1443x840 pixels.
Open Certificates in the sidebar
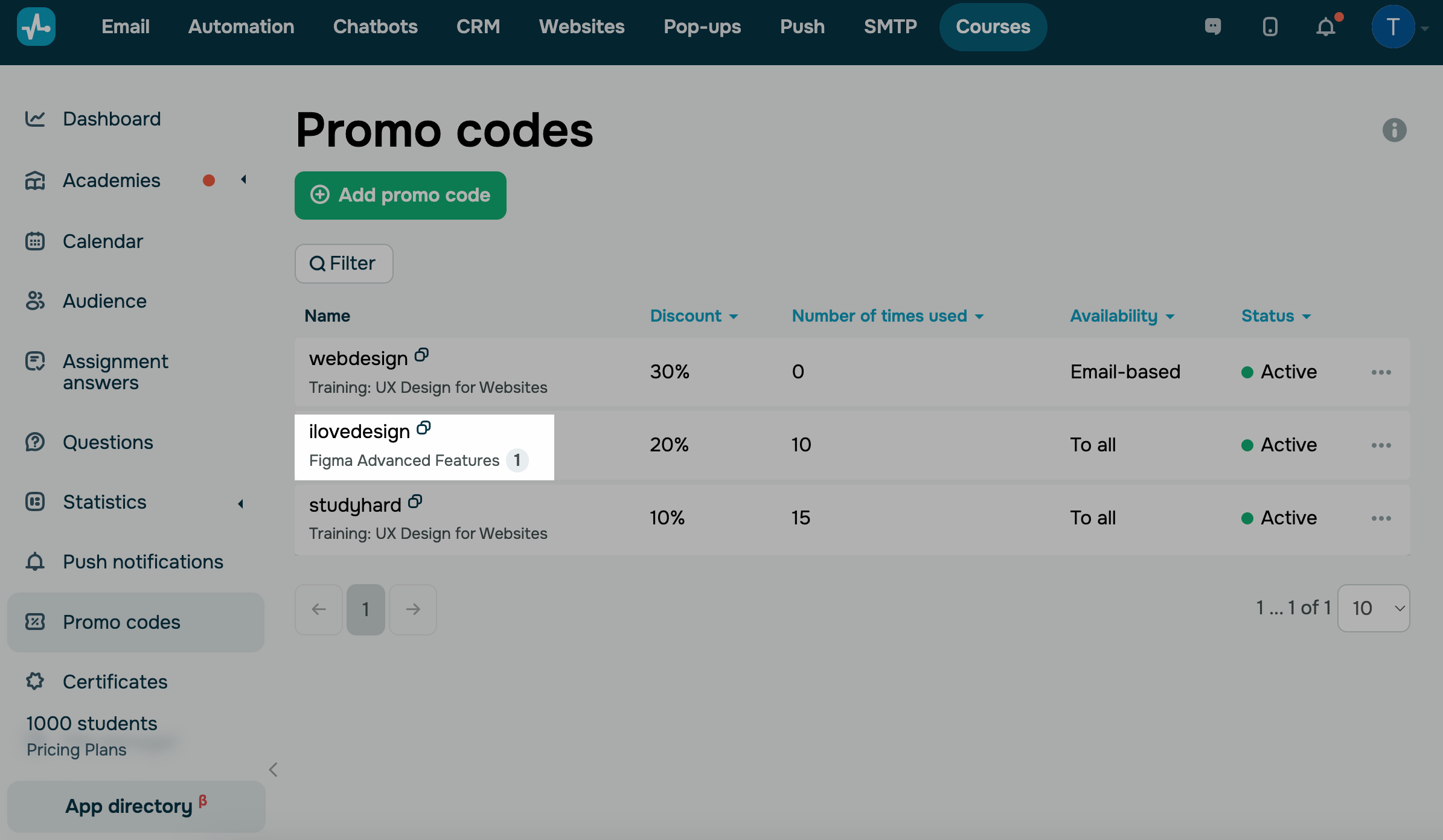click(115, 682)
